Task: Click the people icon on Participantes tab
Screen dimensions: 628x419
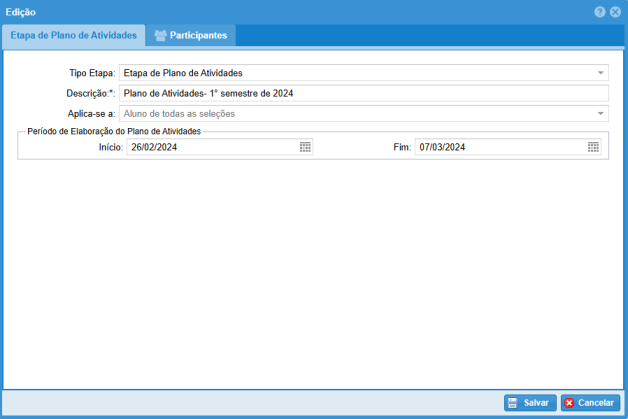Action: (160, 36)
